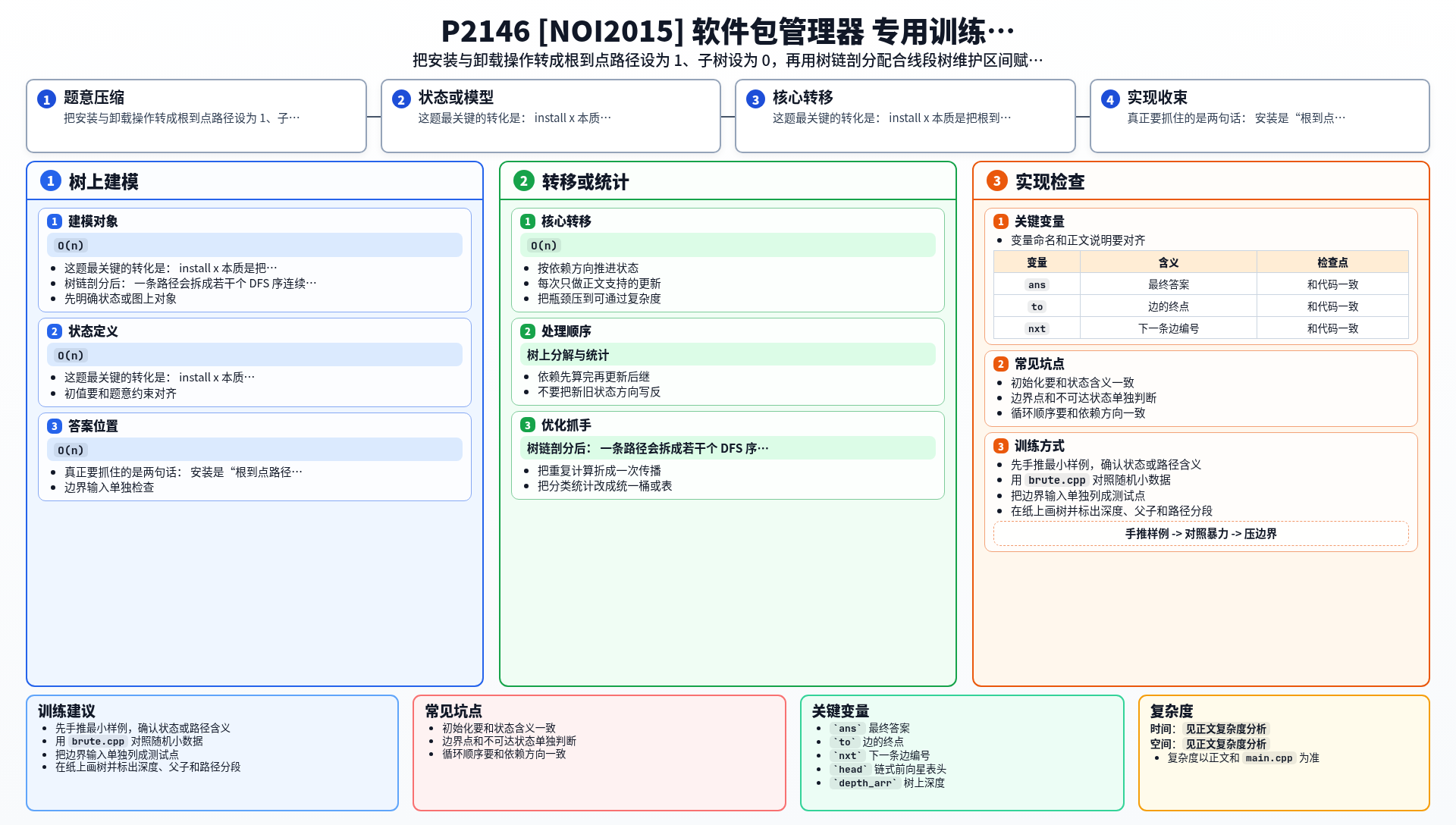The height and width of the screenshot is (825, 1456).
Task: Click the bullet 初值要和题意约束对齐
Action: click(x=120, y=394)
